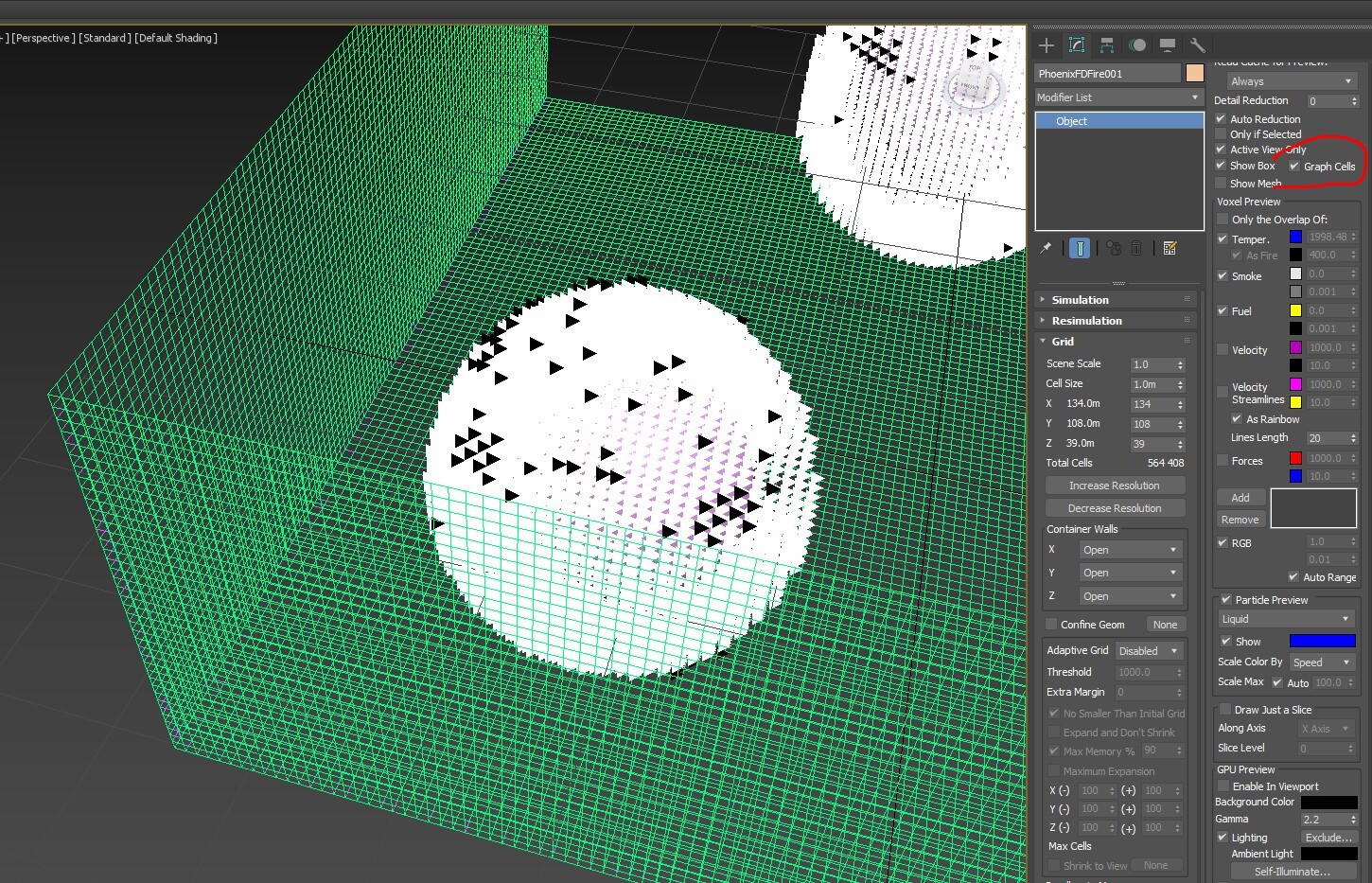Toggle the Smoke voxel preview checkbox
The width and height of the screenshot is (1372, 883).
1222,275
